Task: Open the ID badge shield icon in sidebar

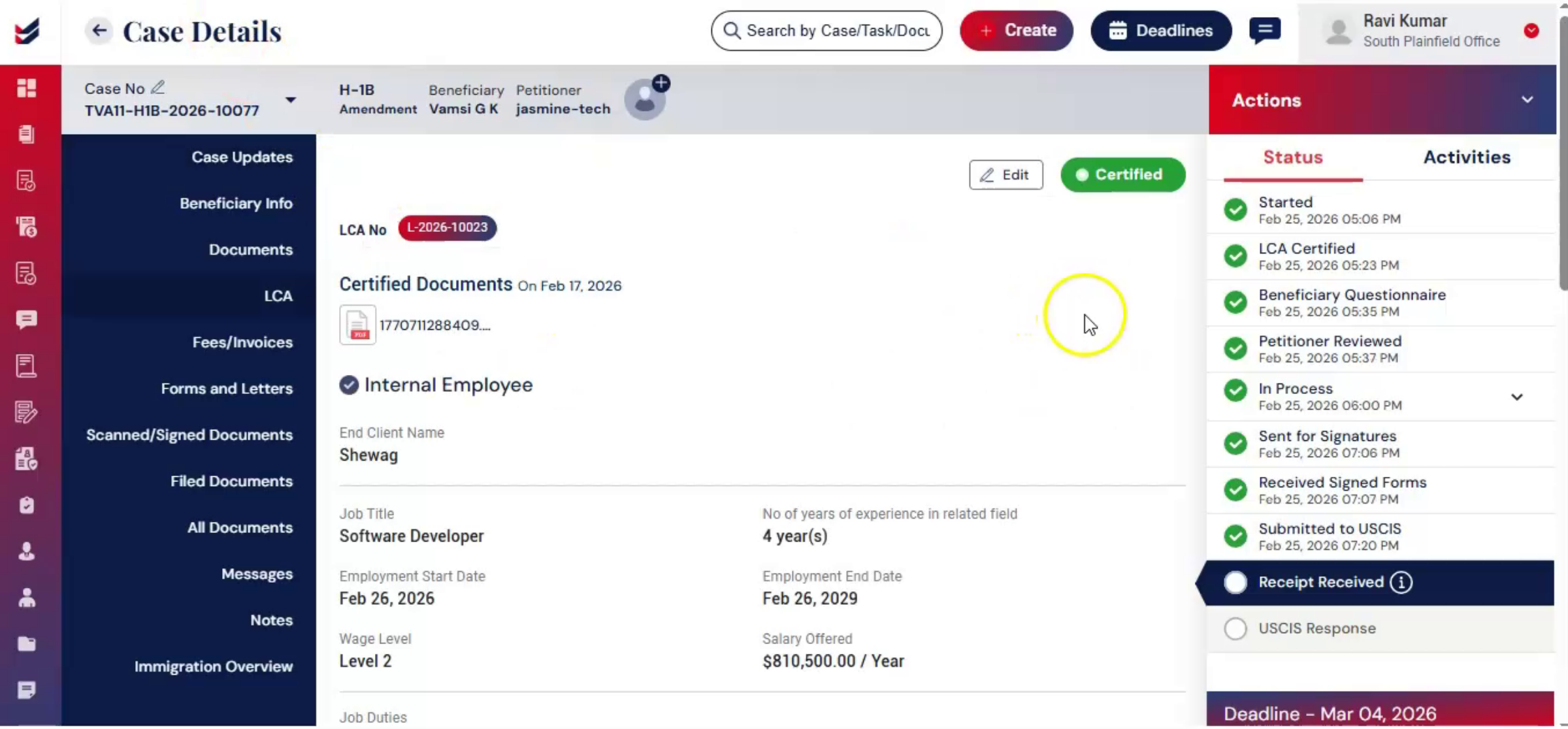Action: click(27, 459)
